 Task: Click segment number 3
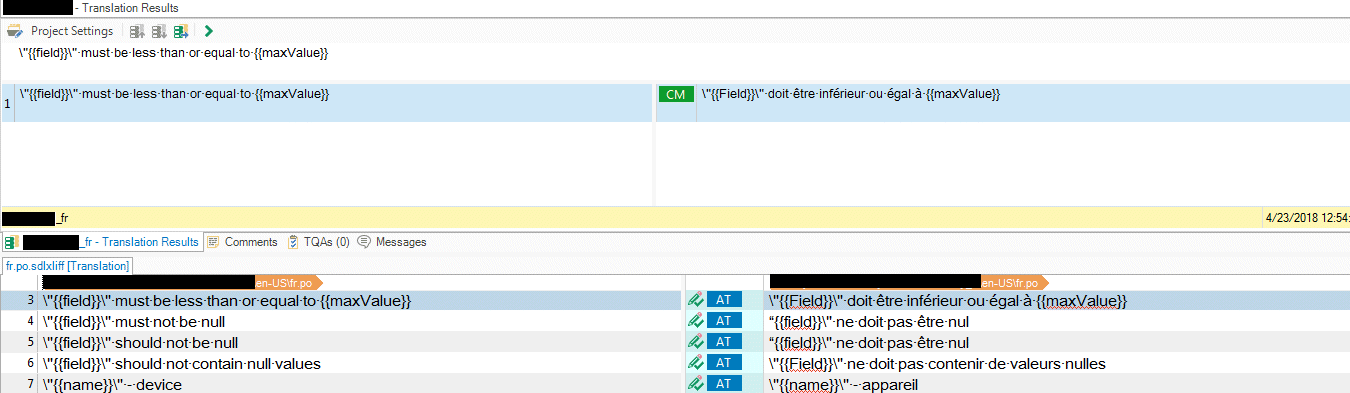click(31, 301)
